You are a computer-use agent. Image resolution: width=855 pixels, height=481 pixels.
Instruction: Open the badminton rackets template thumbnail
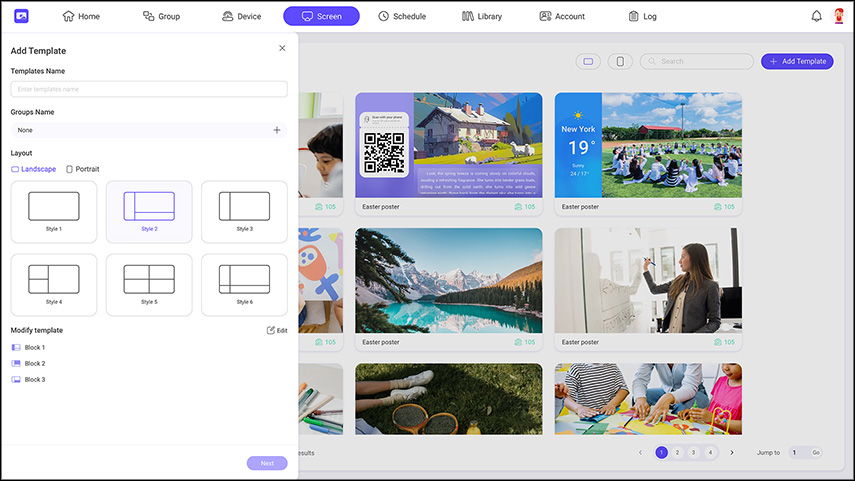pyautogui.click(x=449, y=399)
